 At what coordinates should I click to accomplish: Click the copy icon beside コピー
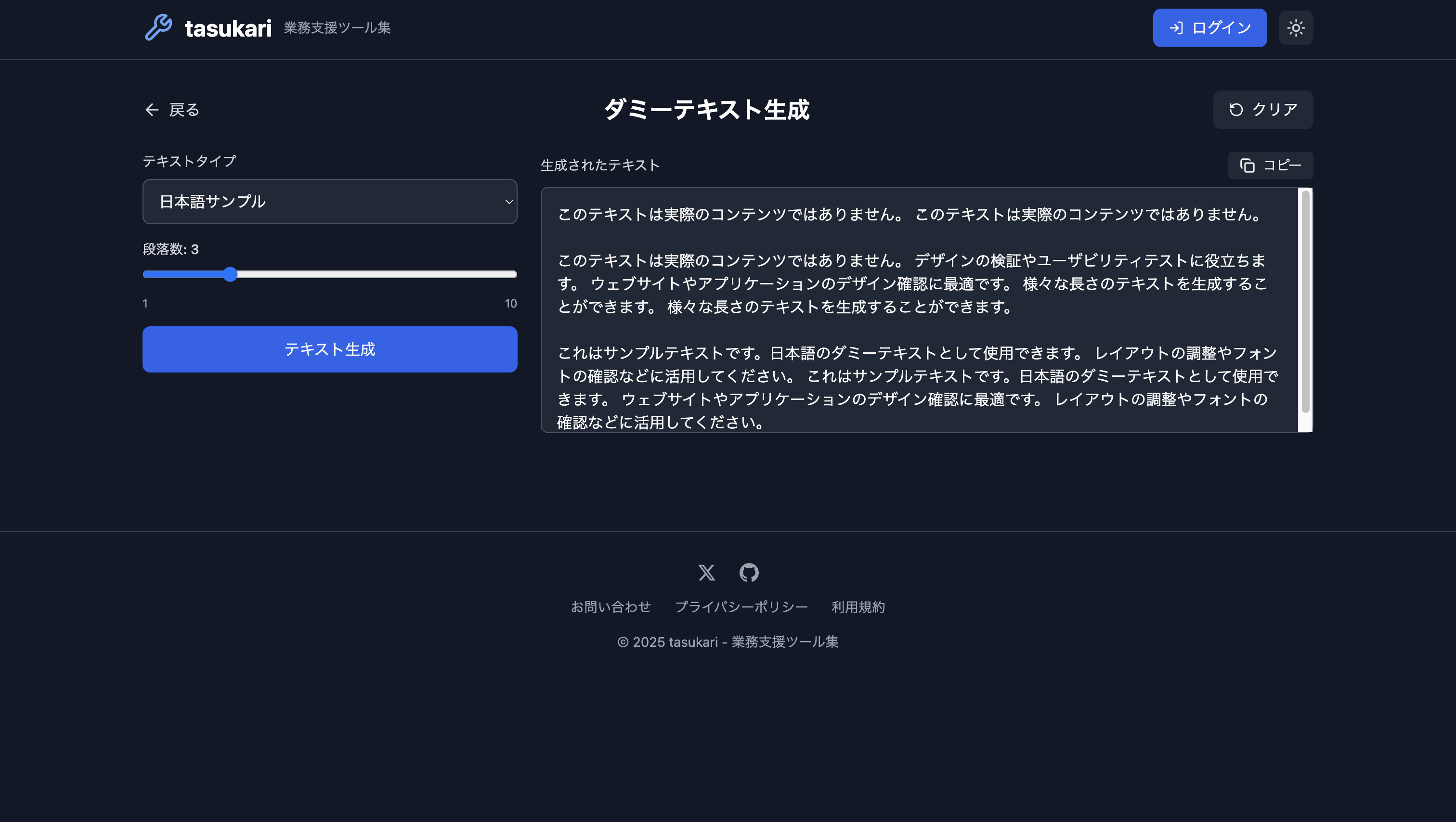pyautogui.click(x=1247, y=166)
